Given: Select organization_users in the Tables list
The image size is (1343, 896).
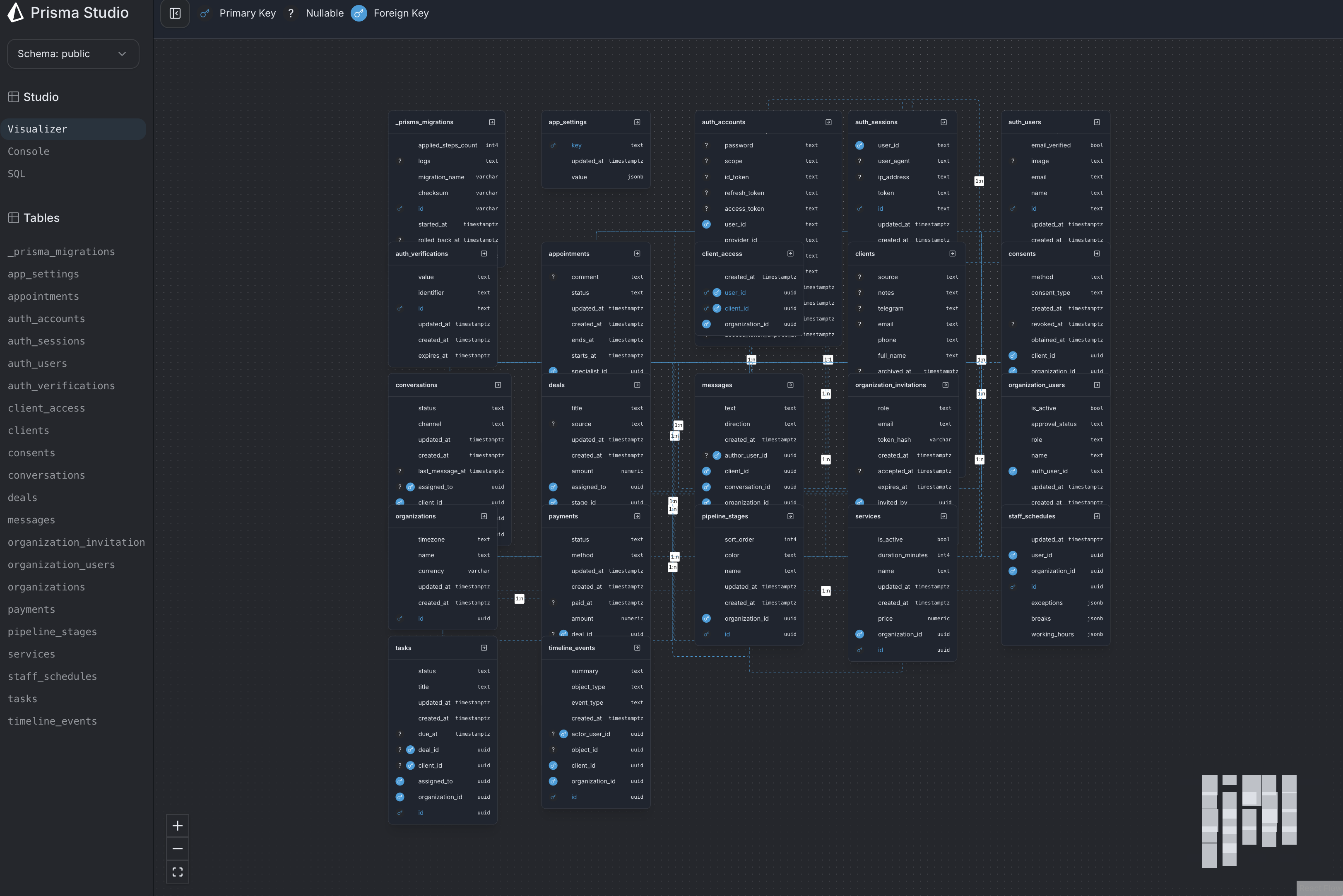Looking at the screenshot, I should coord(61,565).
